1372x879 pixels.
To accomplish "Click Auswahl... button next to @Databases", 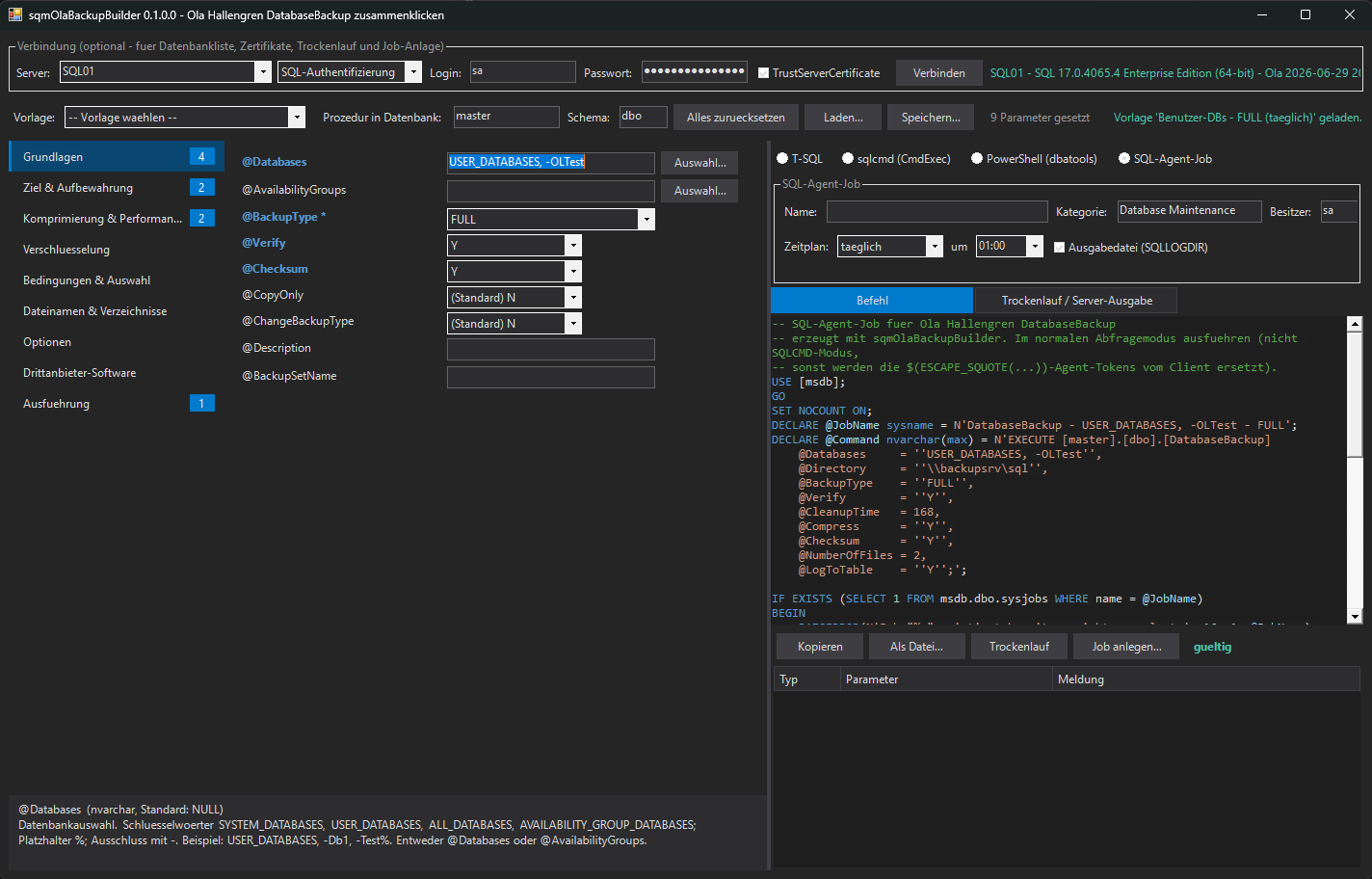I will pos(699,162).
